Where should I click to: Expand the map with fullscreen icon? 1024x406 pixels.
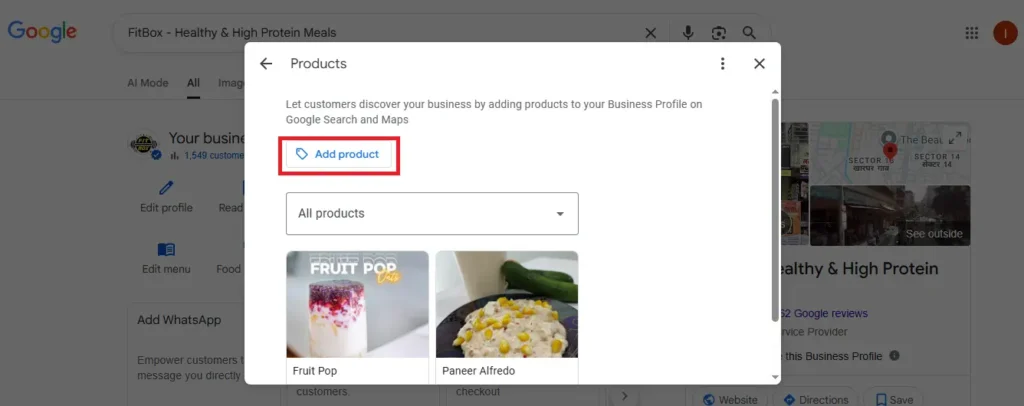[955, 138]
